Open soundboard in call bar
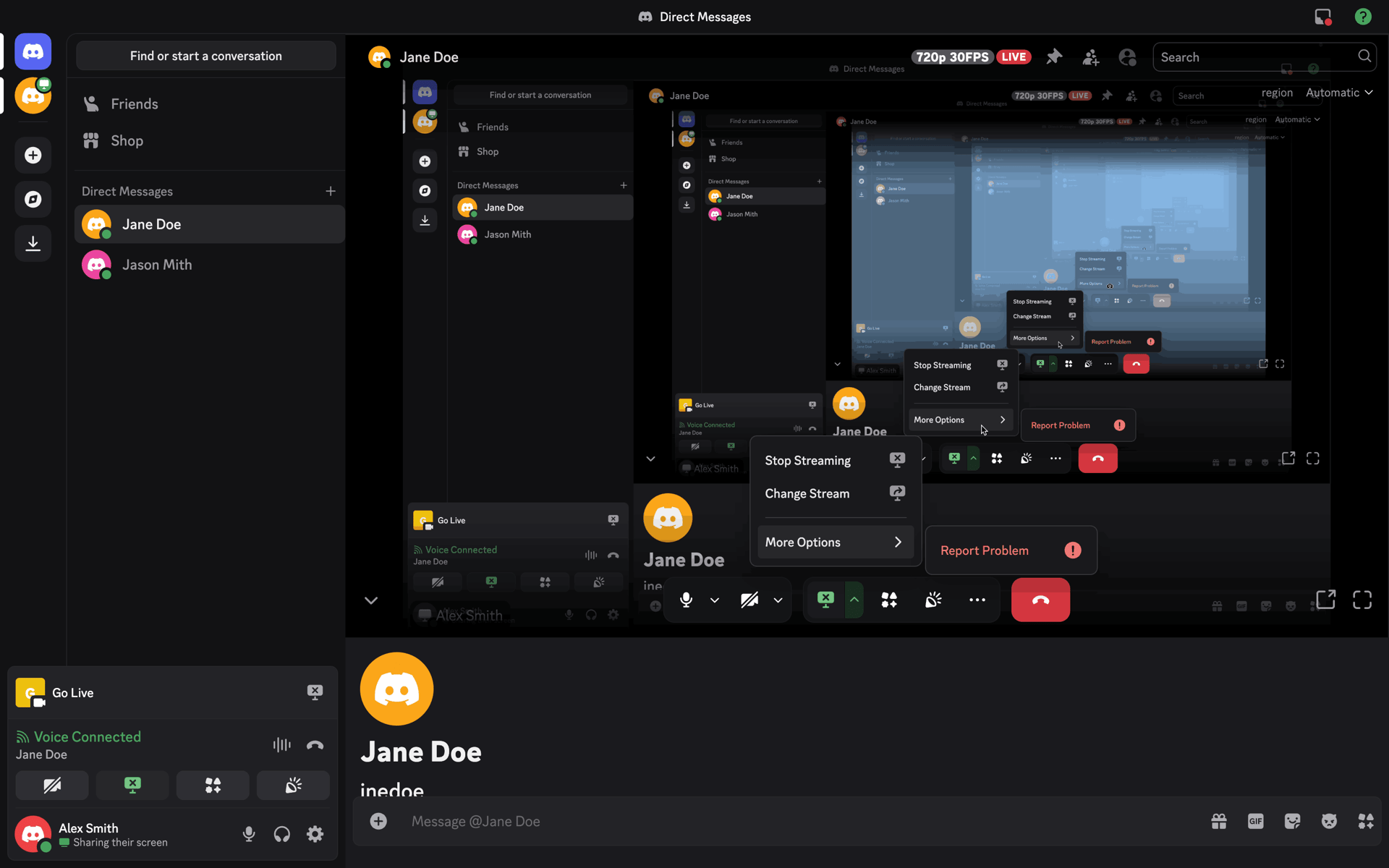 pyautogui.click(x=933, y=600)
